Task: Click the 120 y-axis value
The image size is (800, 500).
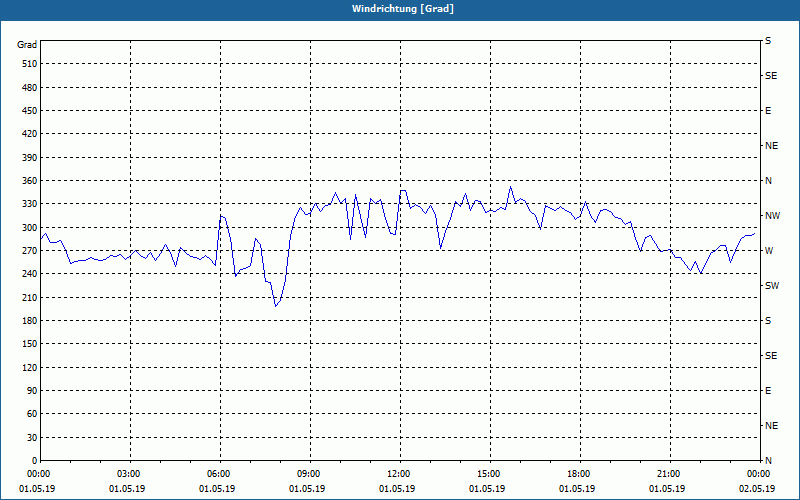Action: (30, 367)
